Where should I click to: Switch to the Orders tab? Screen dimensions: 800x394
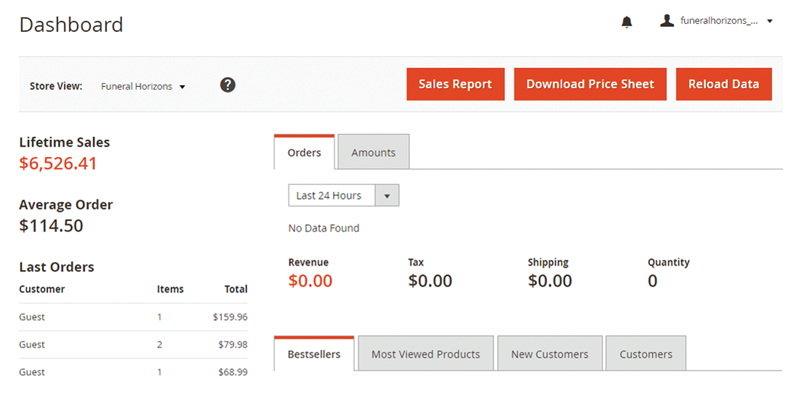(x=304, y=152)
